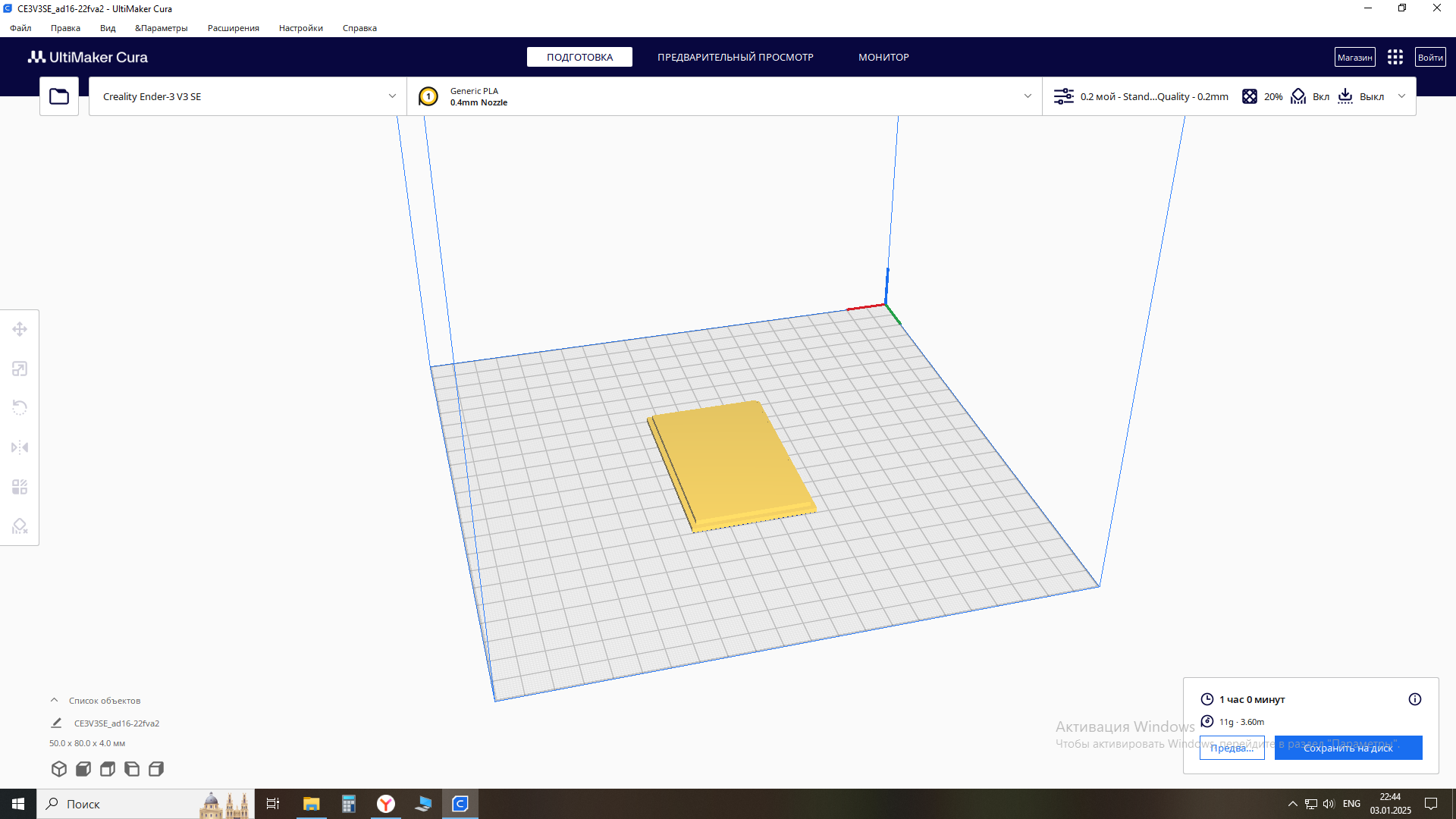Show print estimate info icon
Viewport: 1456px width, 819px height.
click(1415, 699)
